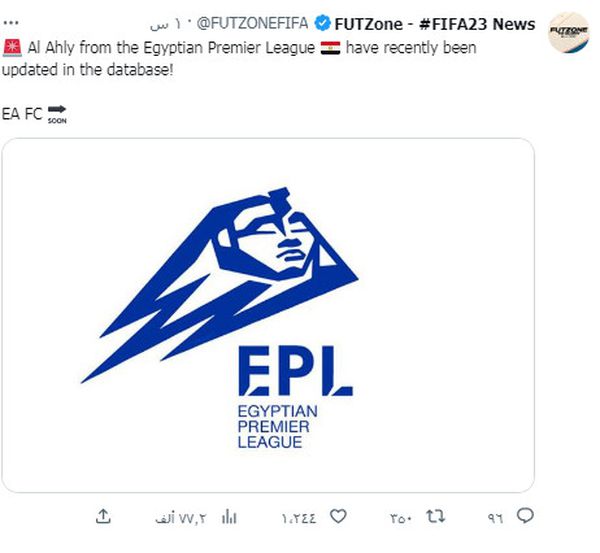Click the SOON arrow emoji
The width and height of the screenshot is (600, 553).
point(56,115)
